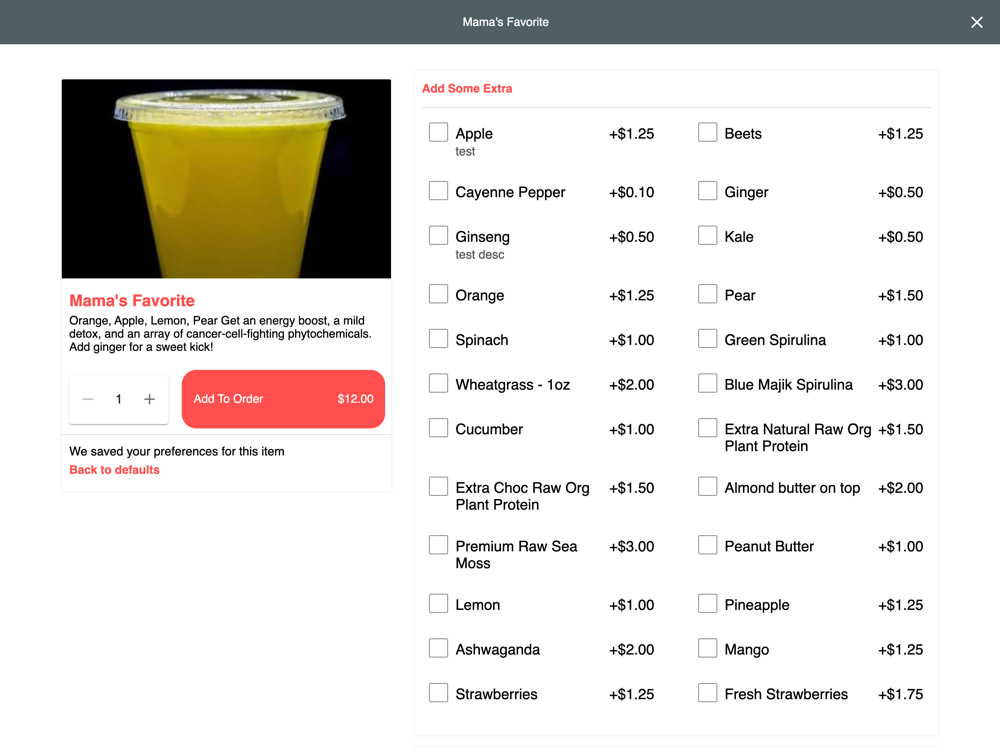Check the Apple extra checkbox

point(438,132)
